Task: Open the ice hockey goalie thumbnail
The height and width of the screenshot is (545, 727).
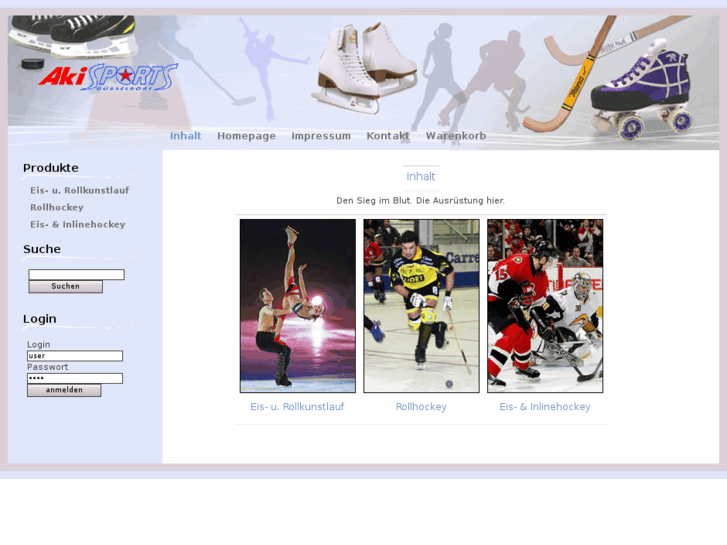Action: pos(545,306)
